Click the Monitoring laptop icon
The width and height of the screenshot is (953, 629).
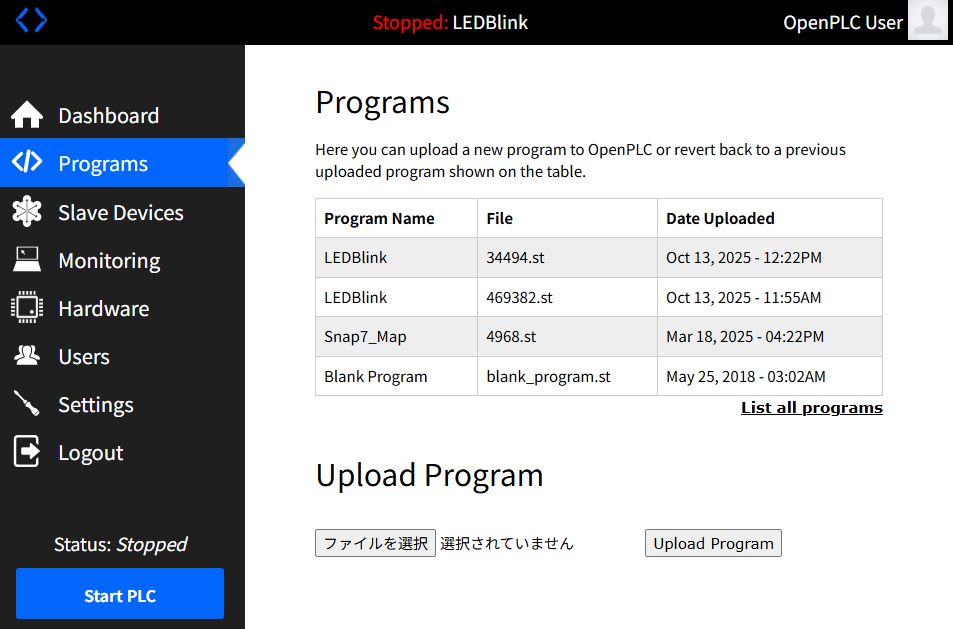pos(27,260)
